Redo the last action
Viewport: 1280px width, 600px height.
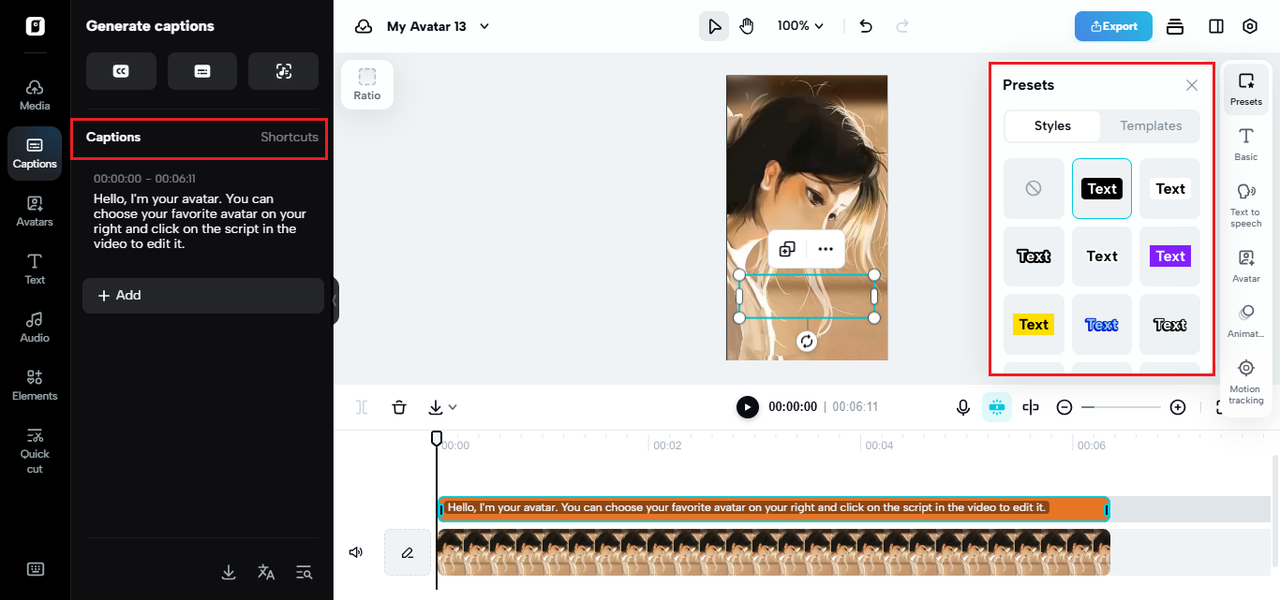(903, 26)
